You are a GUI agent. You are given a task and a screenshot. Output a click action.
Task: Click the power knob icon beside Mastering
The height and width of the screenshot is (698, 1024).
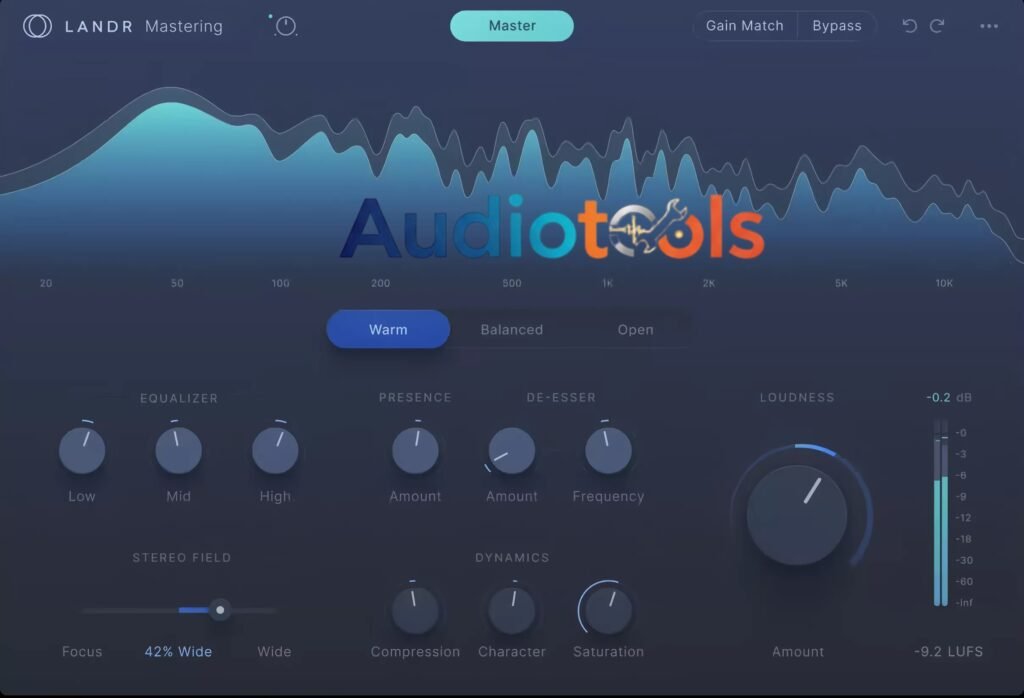coord(285,26)
